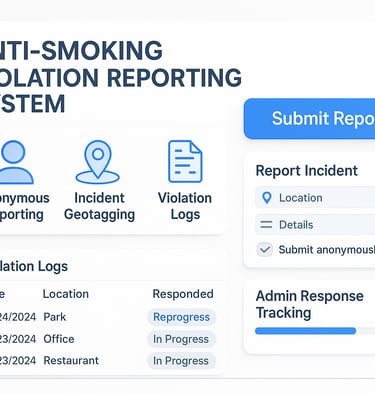This screenshot has height=394, width=375.
Task: Toggle the Submit anonymously checkbox
Action: pyautogui.click(x=265, y=250)
